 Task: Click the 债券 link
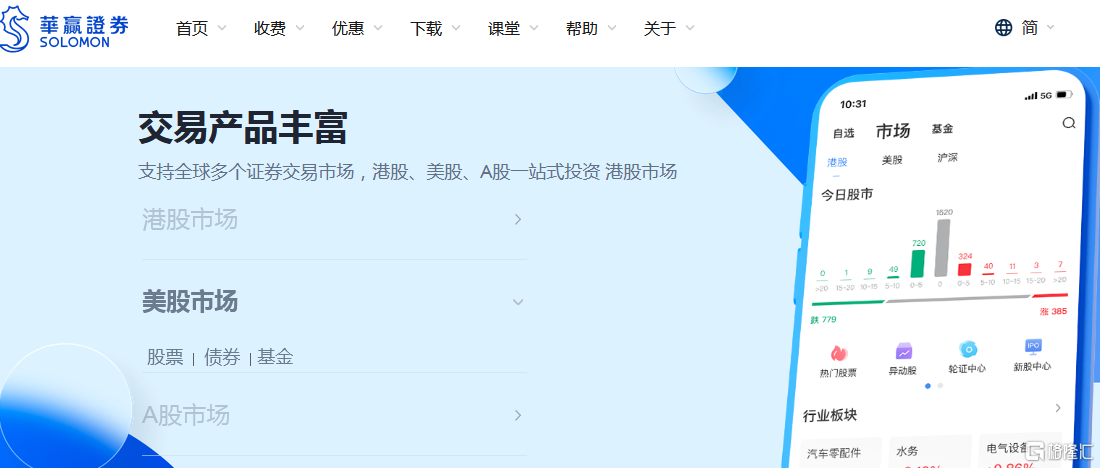coord(222,358)
